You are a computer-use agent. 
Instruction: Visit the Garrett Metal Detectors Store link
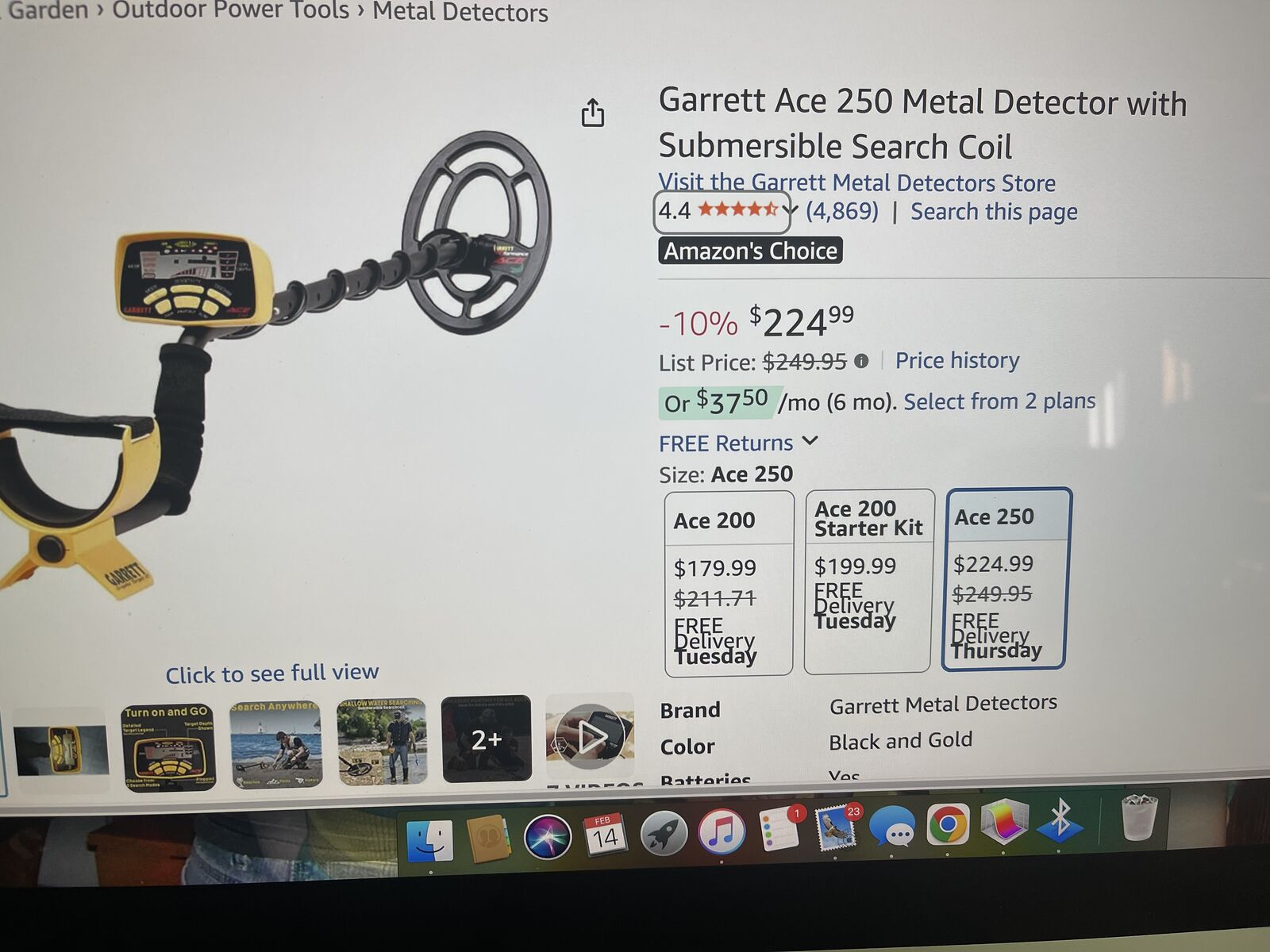coord(857,182)
